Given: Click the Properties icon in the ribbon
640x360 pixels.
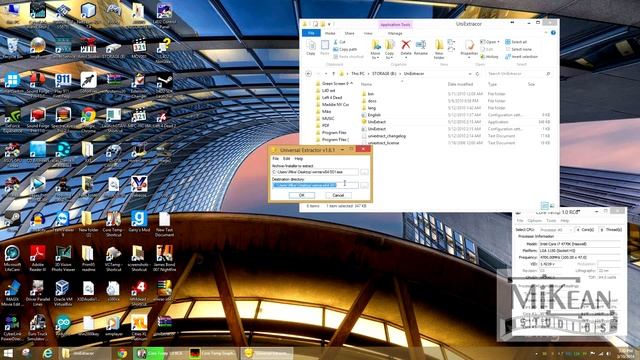Looking at the screenshot, I should click(x=469, y=44).
